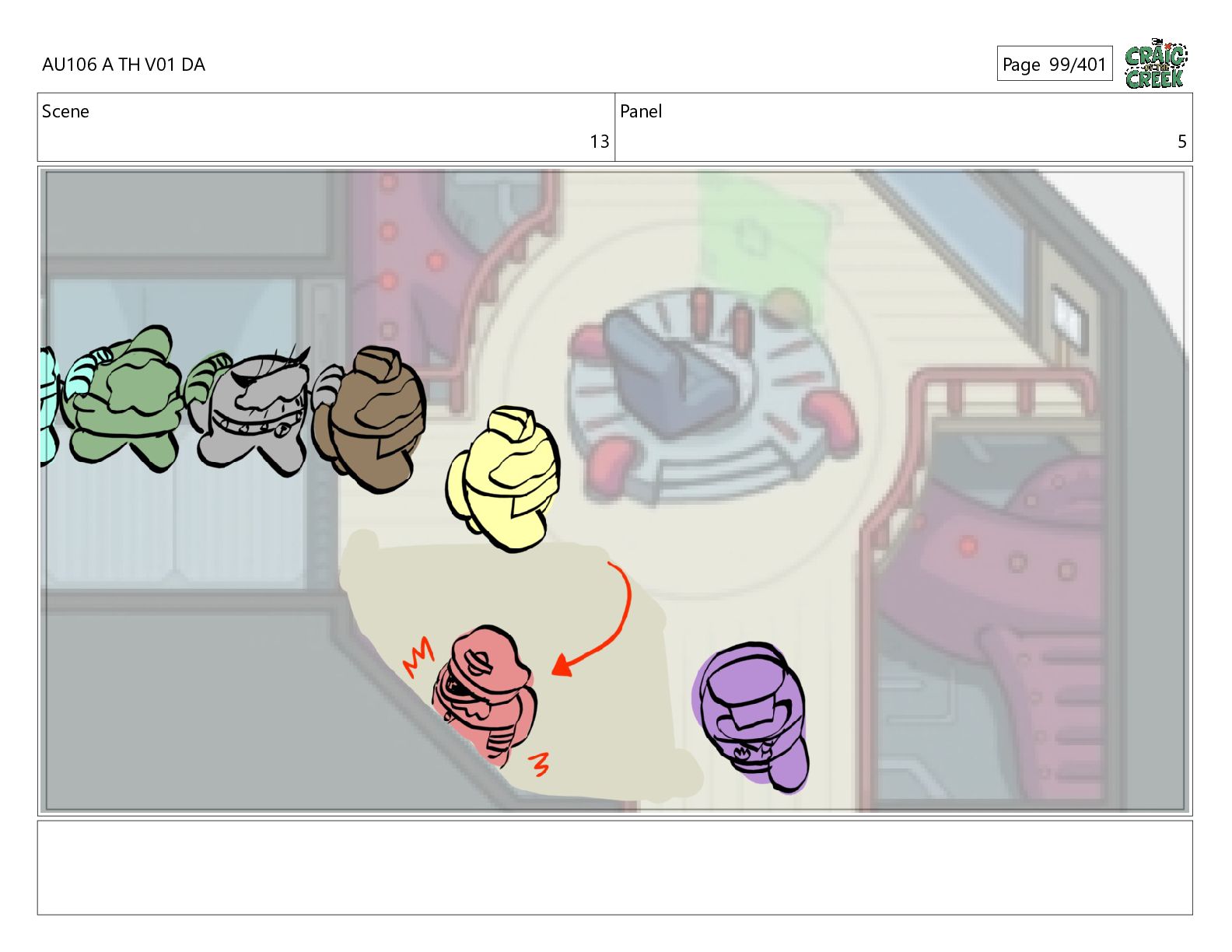
Task: Click the "Scene" label
Action: (x=65, y=111)
